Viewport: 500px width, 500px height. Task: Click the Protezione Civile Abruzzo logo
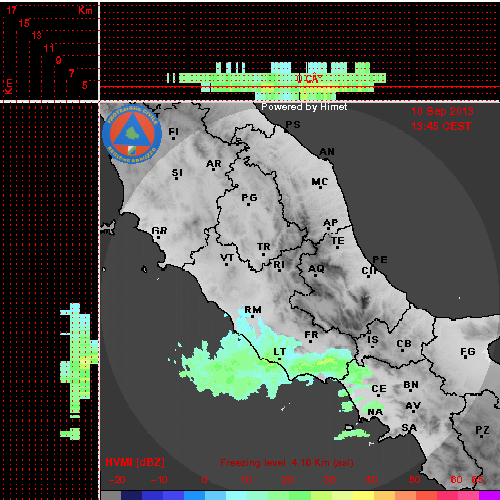(132, 134)
